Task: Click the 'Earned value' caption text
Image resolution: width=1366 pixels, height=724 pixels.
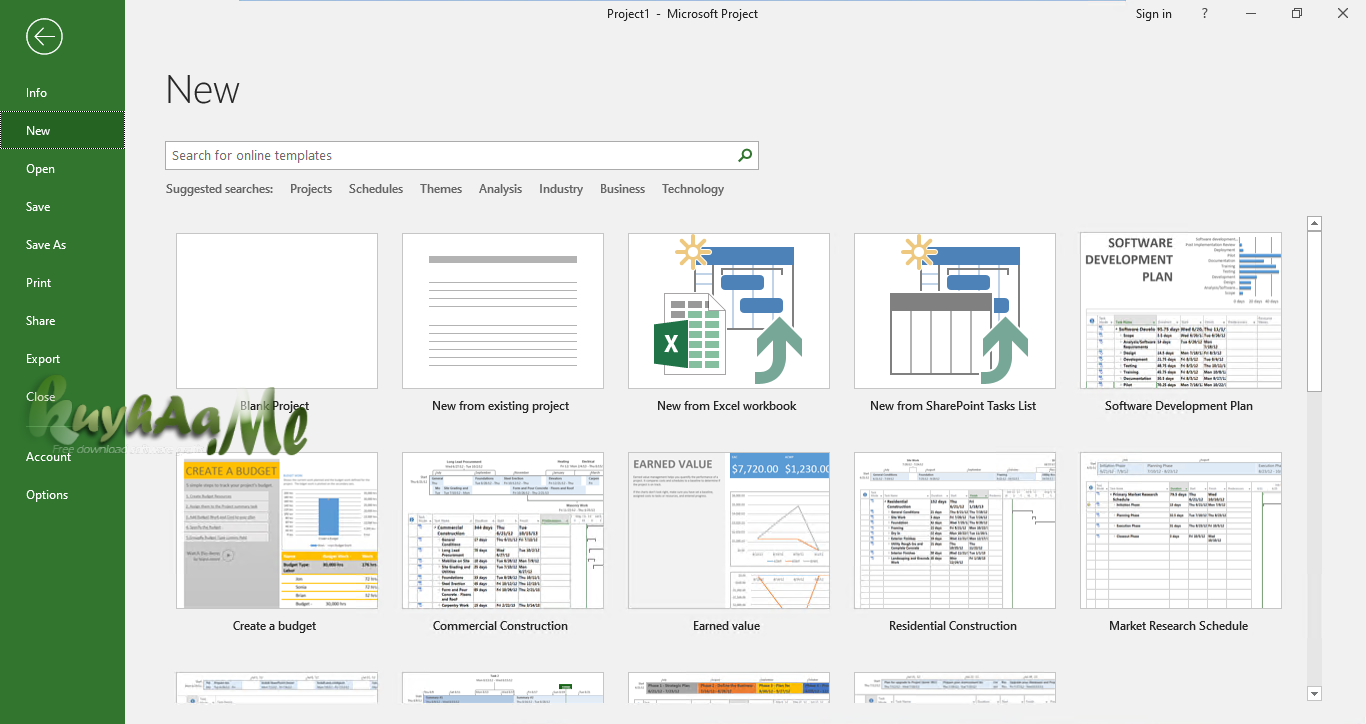Action: tap(727, 626)
